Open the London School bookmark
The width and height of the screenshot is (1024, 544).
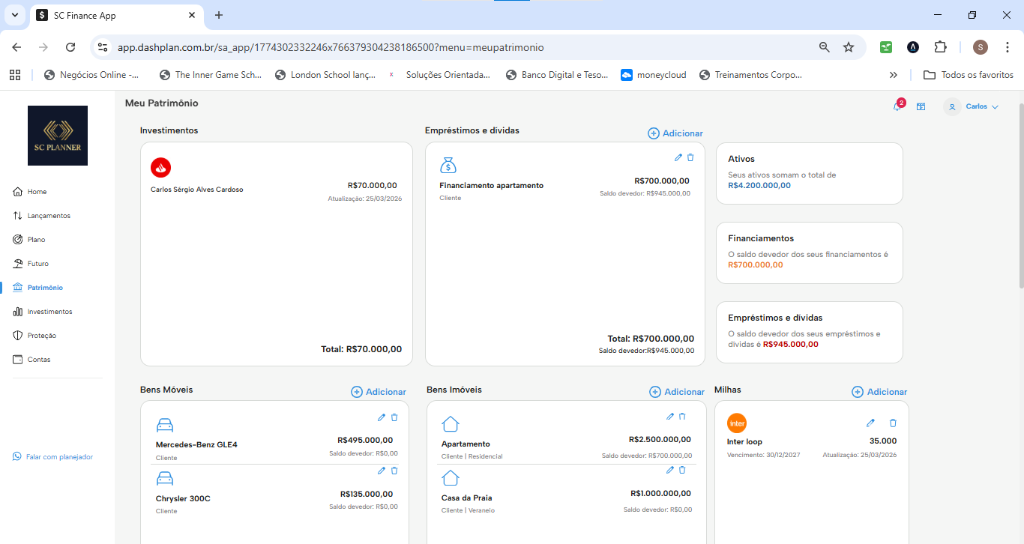(x=325, y=75)
